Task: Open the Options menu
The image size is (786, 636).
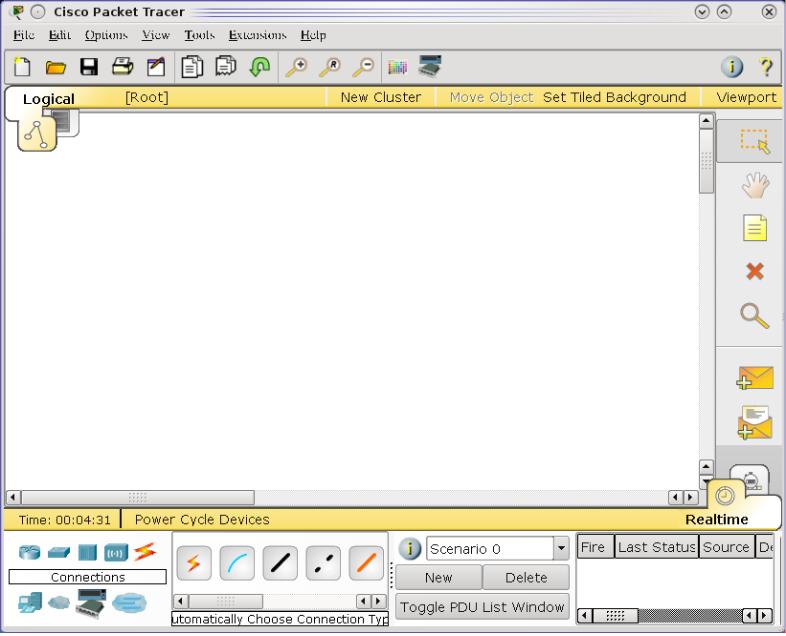Action: pos(106,35)
